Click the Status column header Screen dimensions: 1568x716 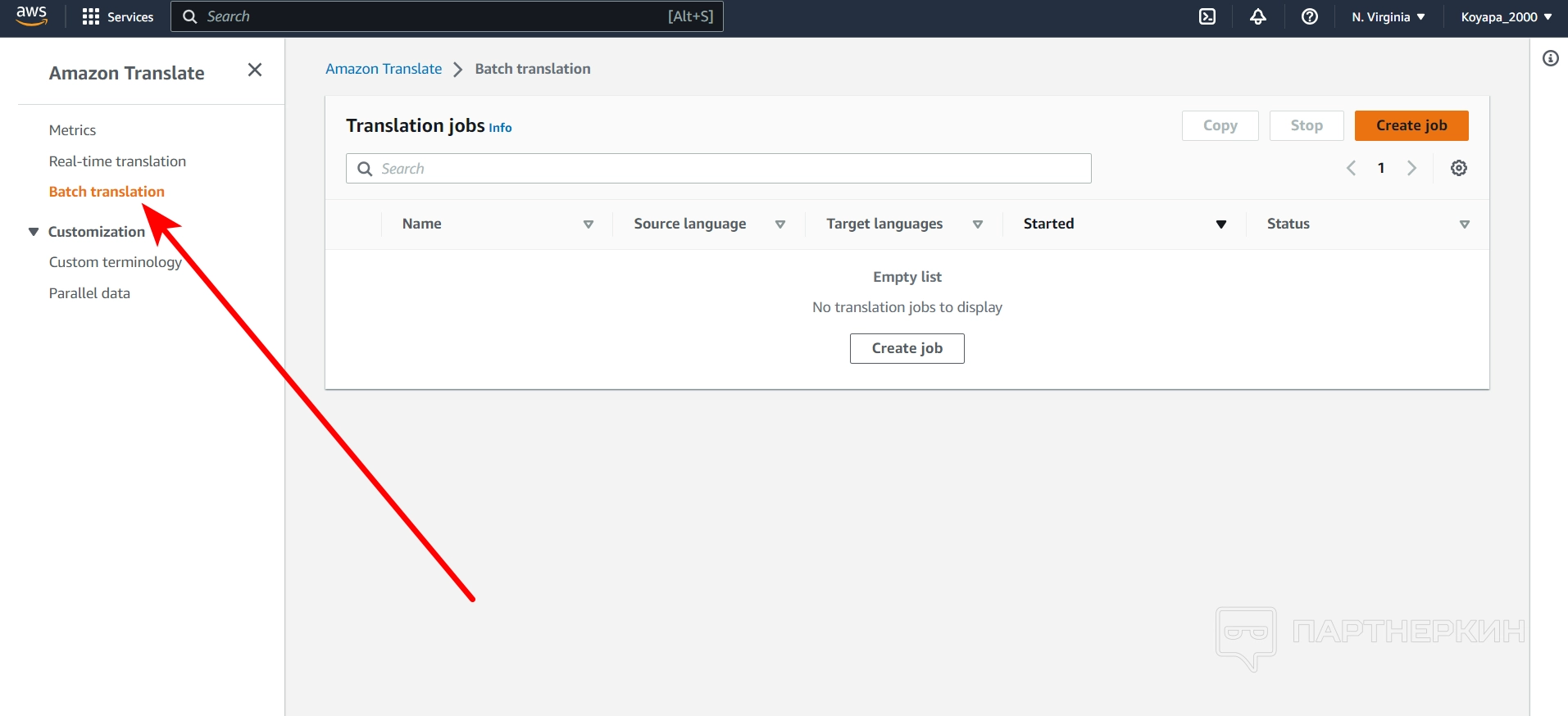[1288, 224]
